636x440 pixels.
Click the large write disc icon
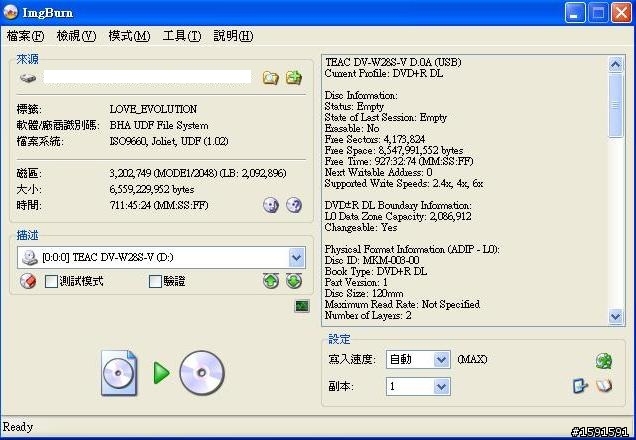[202, 373]
